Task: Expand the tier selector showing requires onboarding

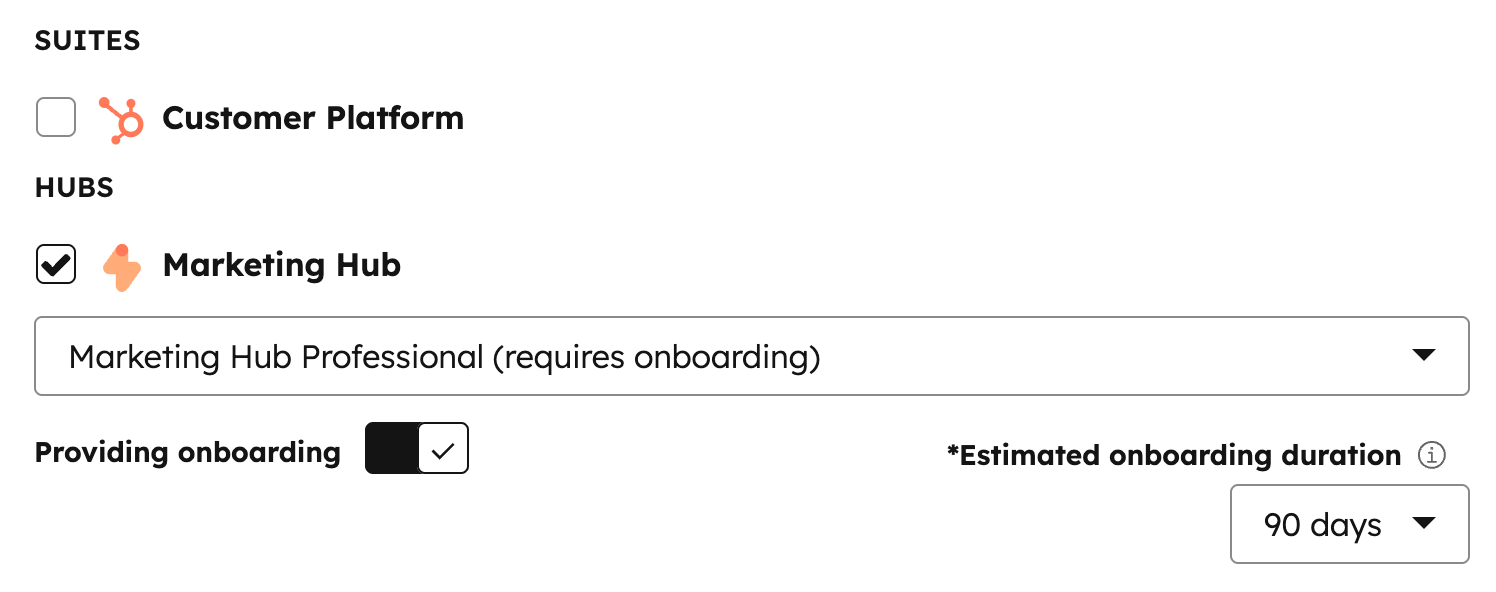Action: (x=750, y=356)
